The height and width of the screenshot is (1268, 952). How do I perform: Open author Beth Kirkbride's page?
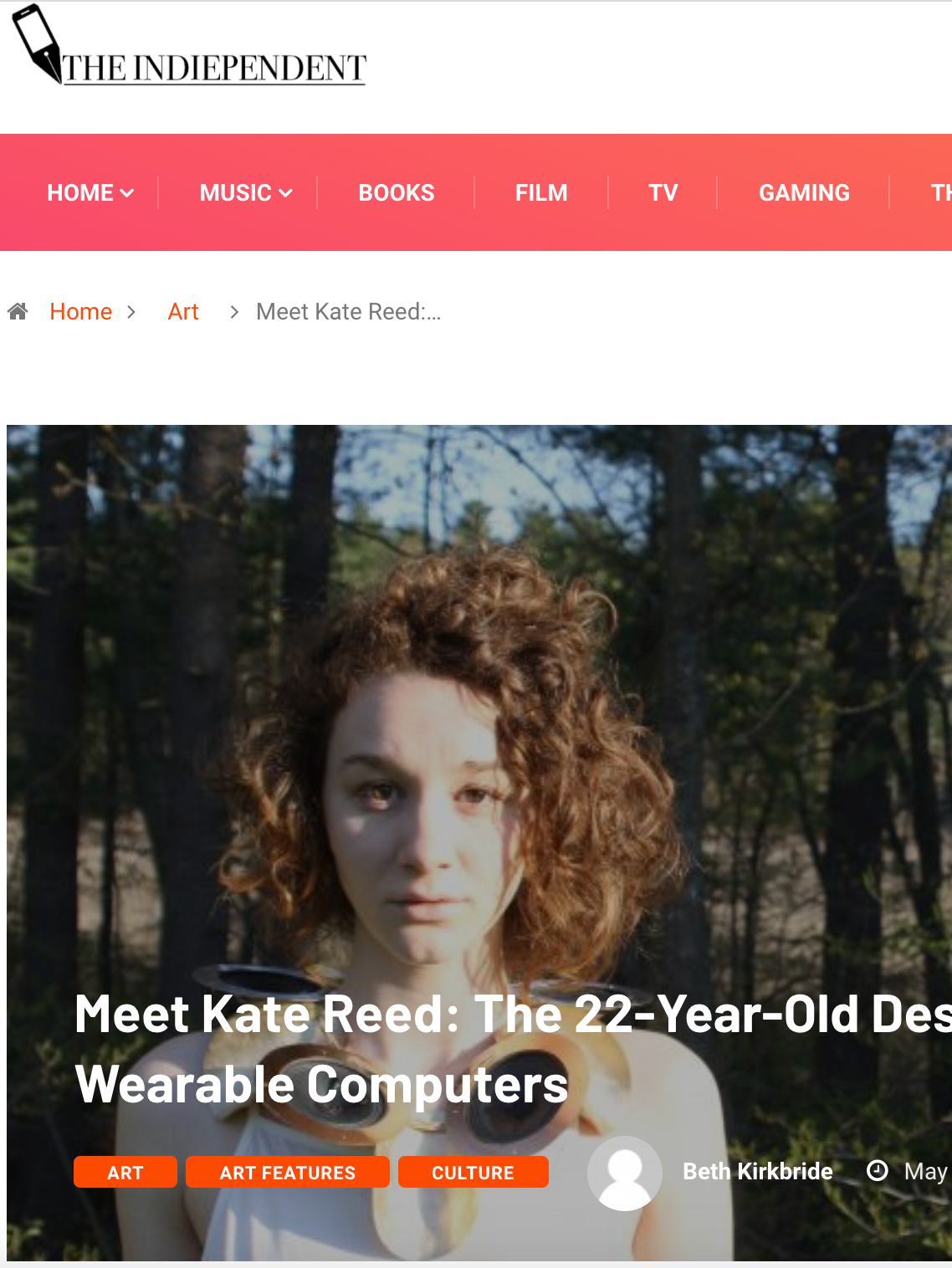coord(758,1171)
